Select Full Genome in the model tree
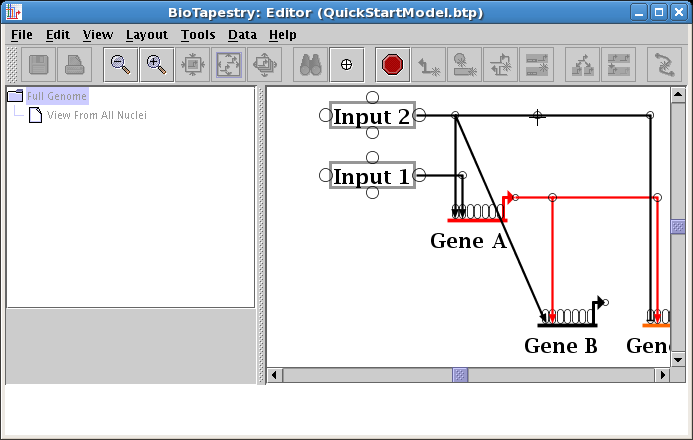The height and width of the screenshot is (440, 693). [x=57, y=96]
